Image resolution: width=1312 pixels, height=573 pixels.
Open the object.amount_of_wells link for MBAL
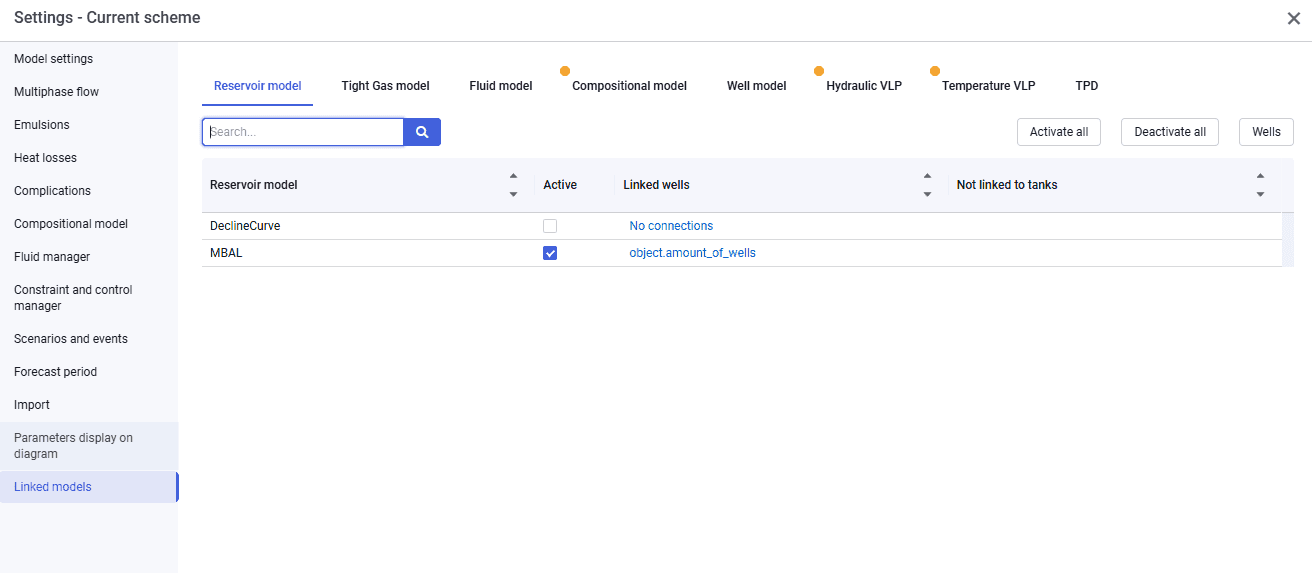coord(692,253)
